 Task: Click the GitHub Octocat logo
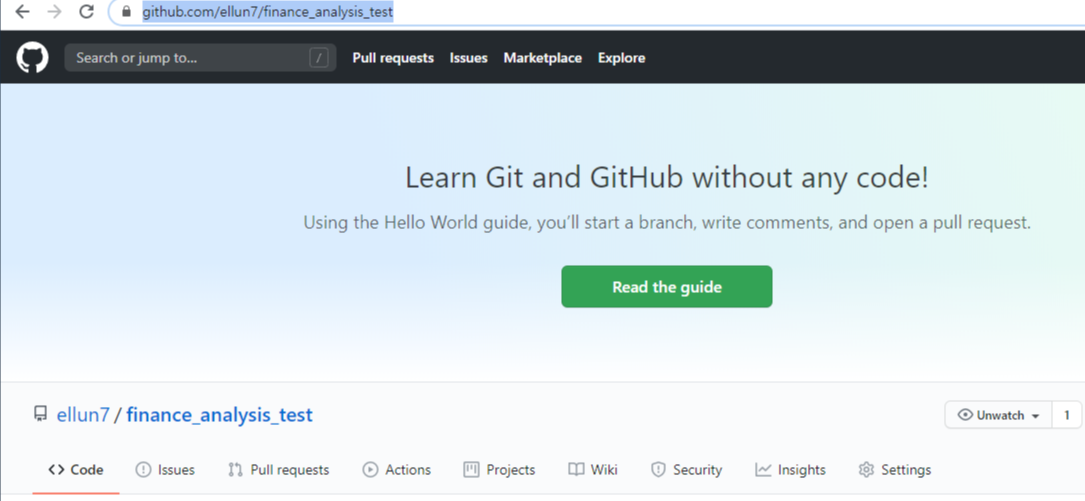point(33,57)
